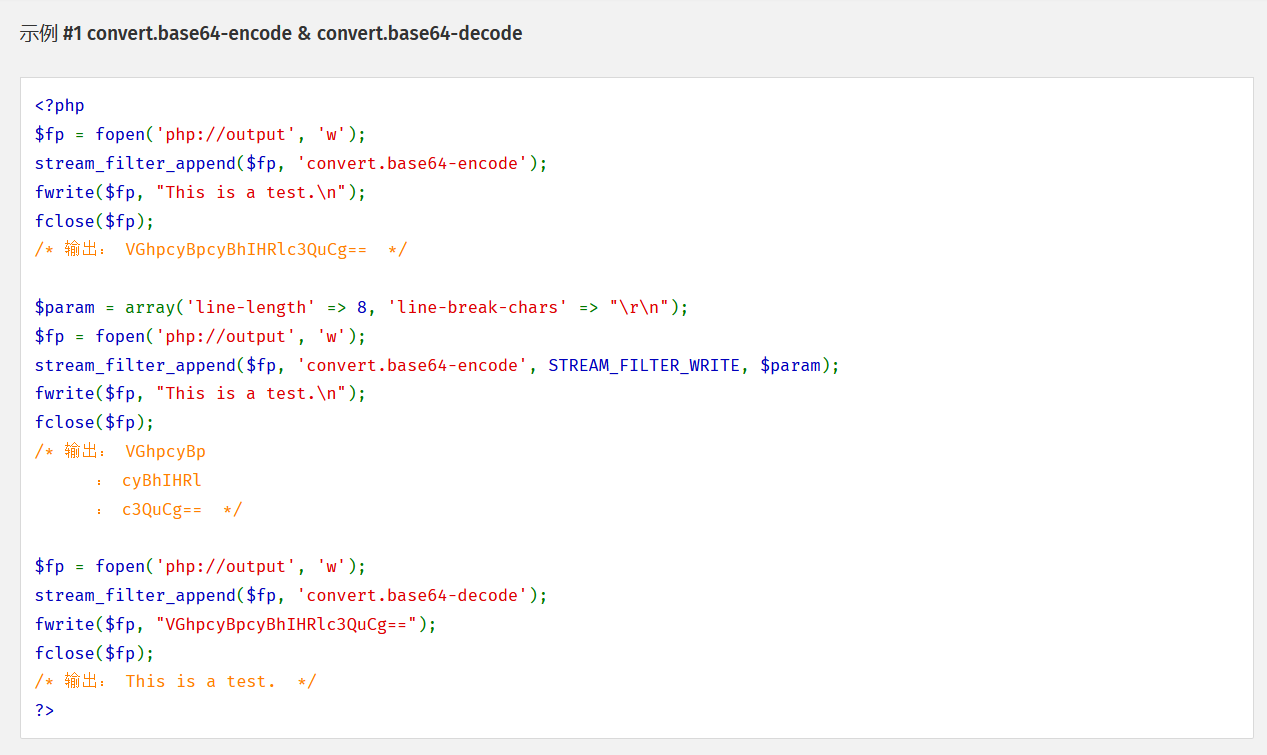Click the opening <?php tag

(x=60, y=105)
